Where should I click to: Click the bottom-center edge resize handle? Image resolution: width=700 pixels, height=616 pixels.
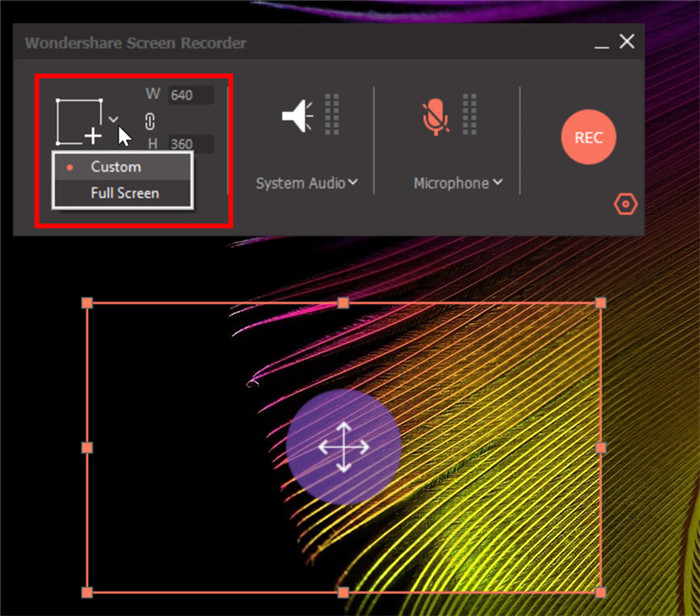pyautogui.click(x=343, y=592)
